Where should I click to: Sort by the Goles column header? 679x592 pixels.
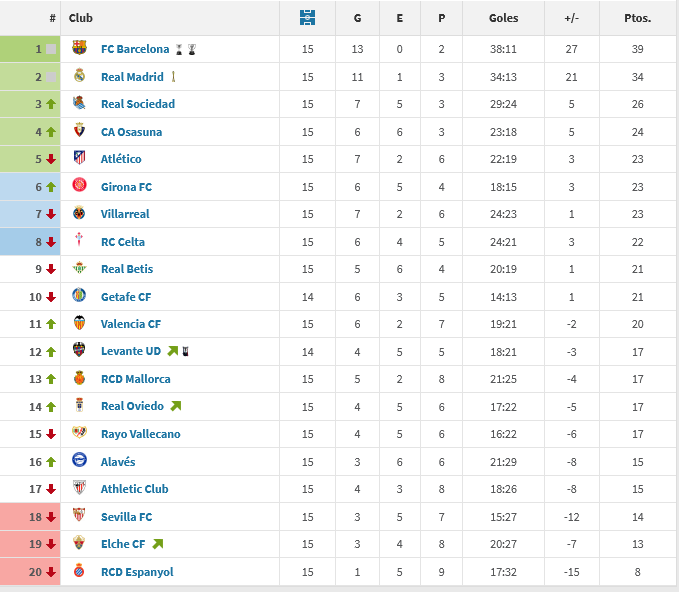click(504, 18)
